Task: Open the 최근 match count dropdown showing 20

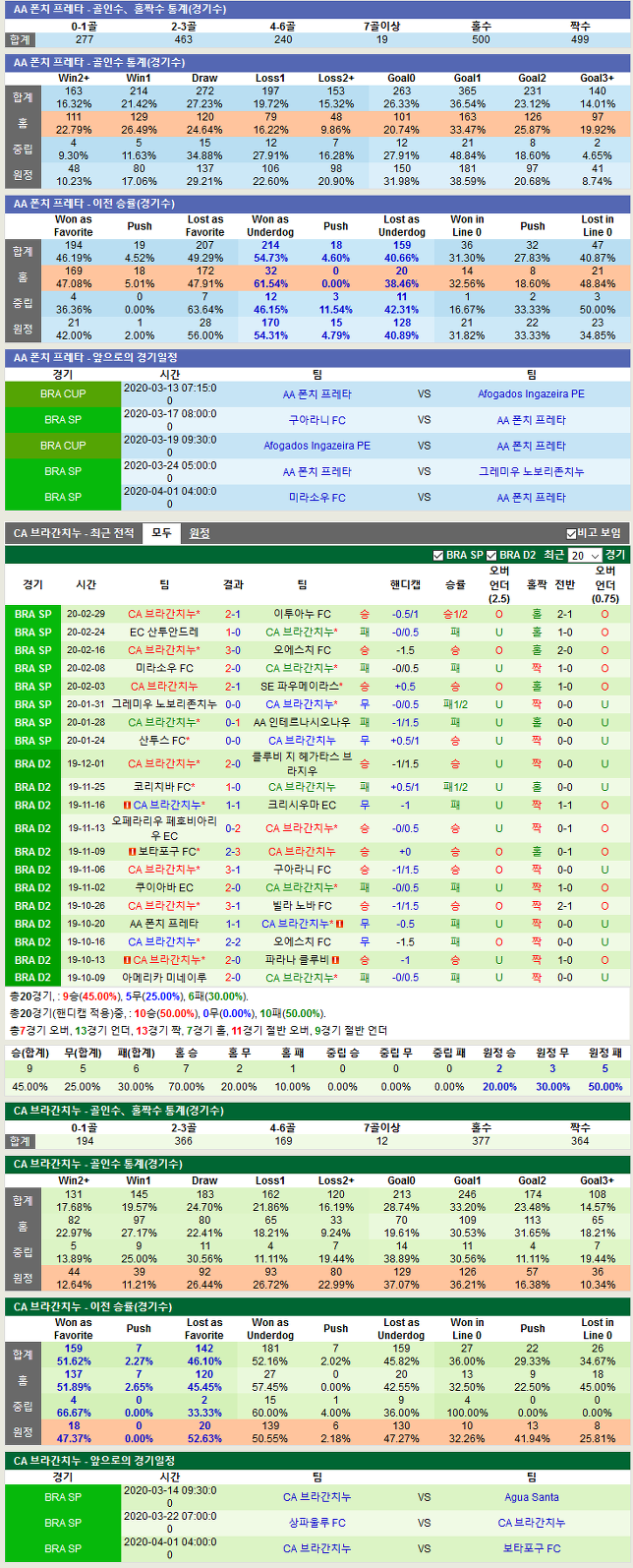Action: (x=584, y=555)
